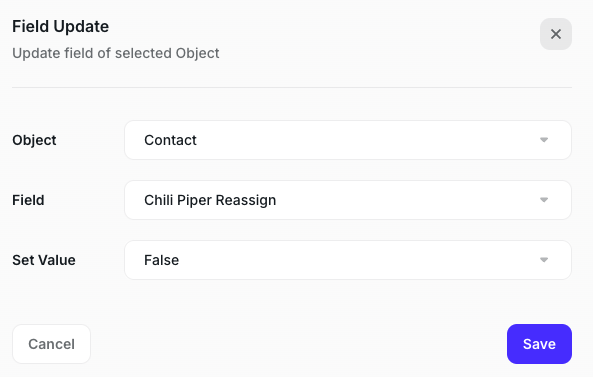Click the Field label
Image resolution: width=593 pixels, height=377 pixels.
coord(28,200)
